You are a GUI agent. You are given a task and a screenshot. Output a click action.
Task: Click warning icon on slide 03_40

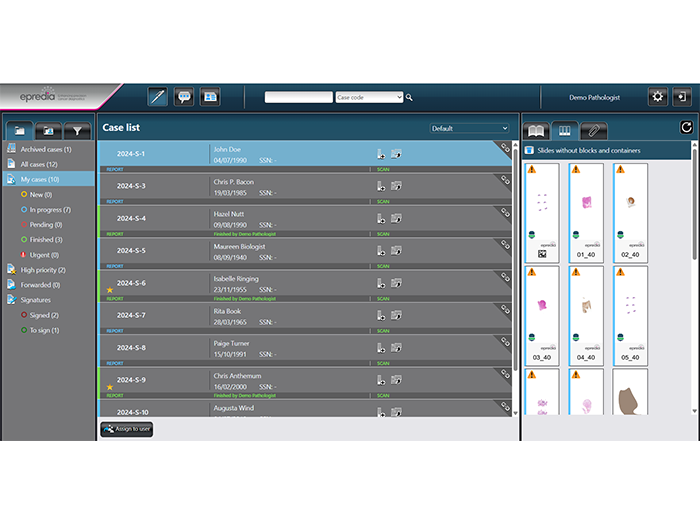point(532,272)
